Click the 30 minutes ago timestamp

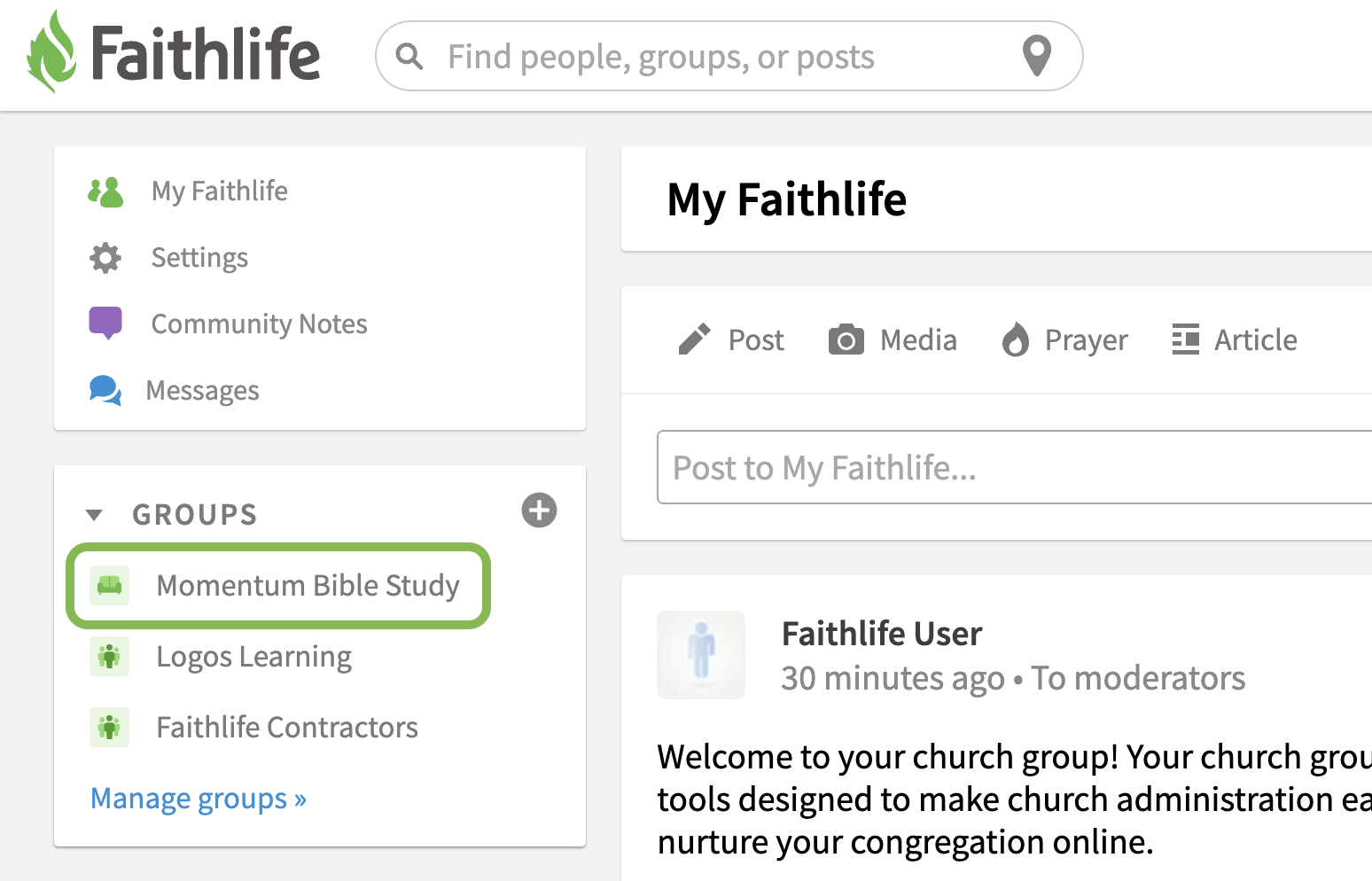click(x=893, y=679)
